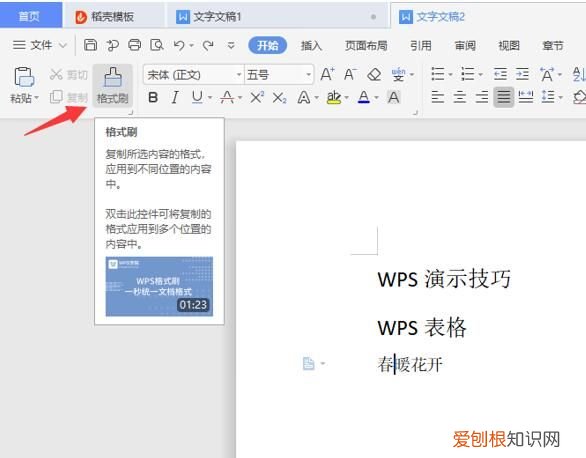586x458 pixels.
Task: Click the bulleted list icon
Action: (438, 74)
